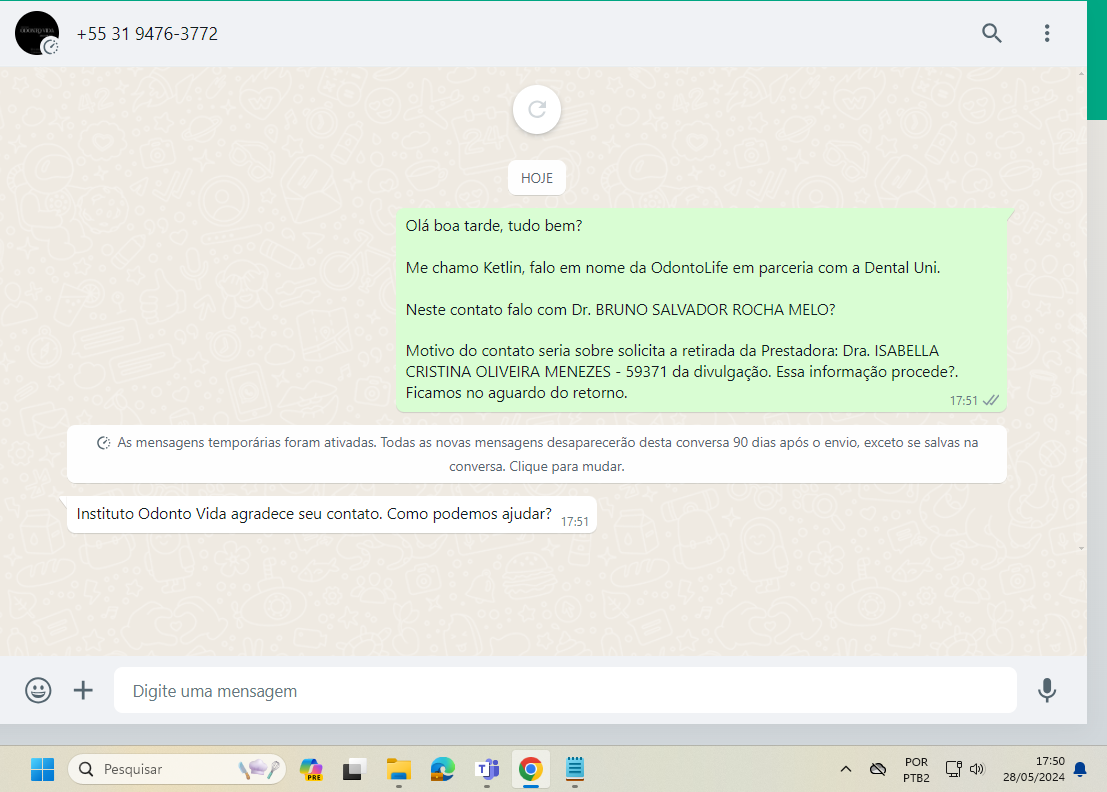
Task: Select the Instituto Odonto Vida reply message
Action: [x=331, y=515]
